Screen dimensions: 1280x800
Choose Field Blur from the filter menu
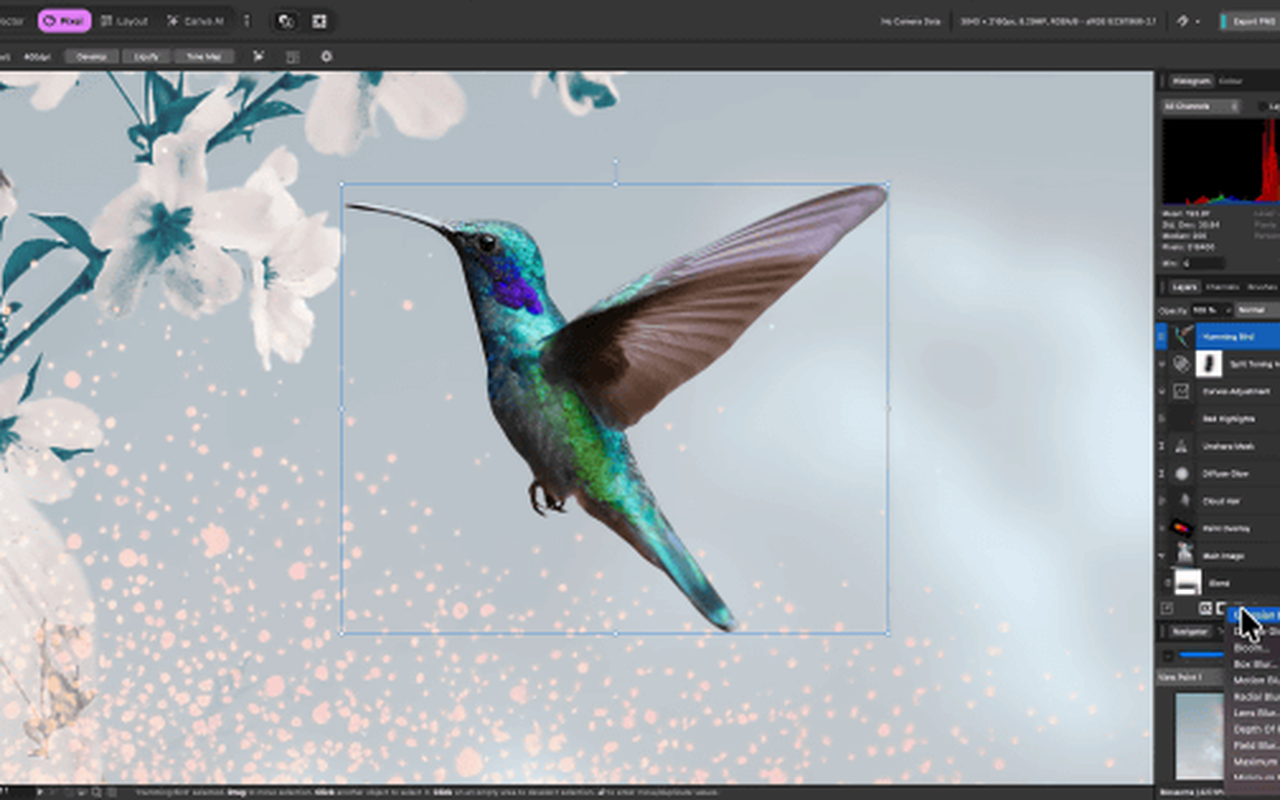tap(1253, 746)
